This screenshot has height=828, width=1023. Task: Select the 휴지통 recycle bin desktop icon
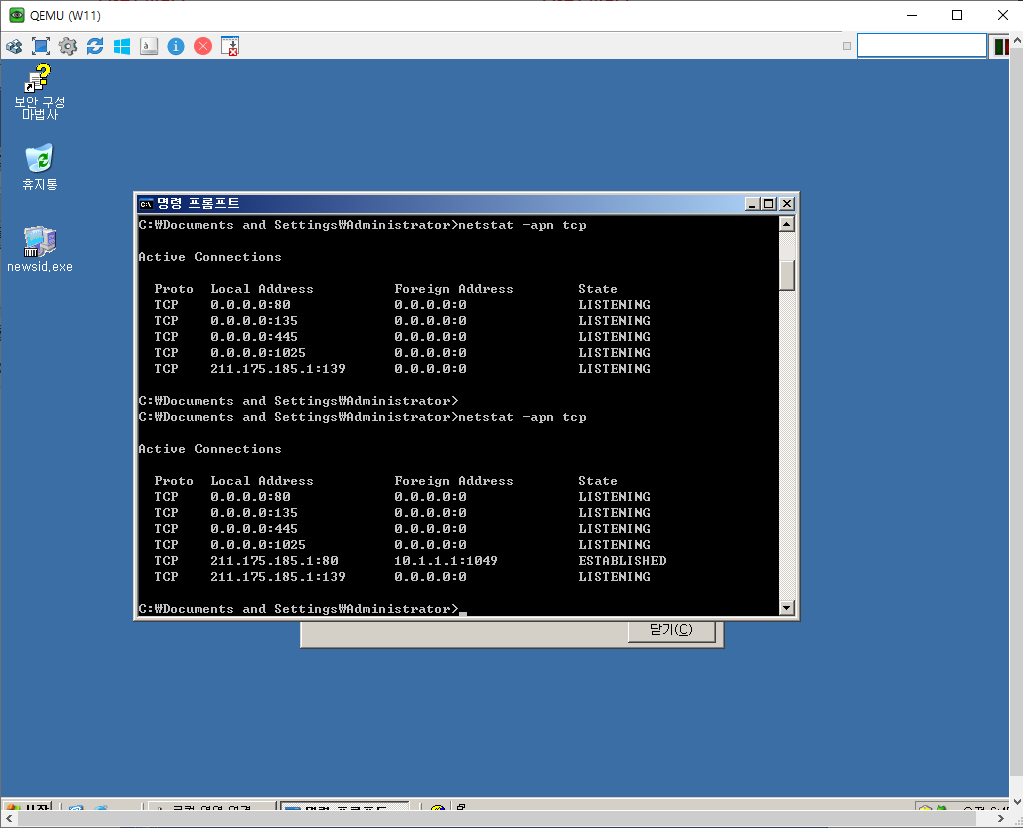40,167
